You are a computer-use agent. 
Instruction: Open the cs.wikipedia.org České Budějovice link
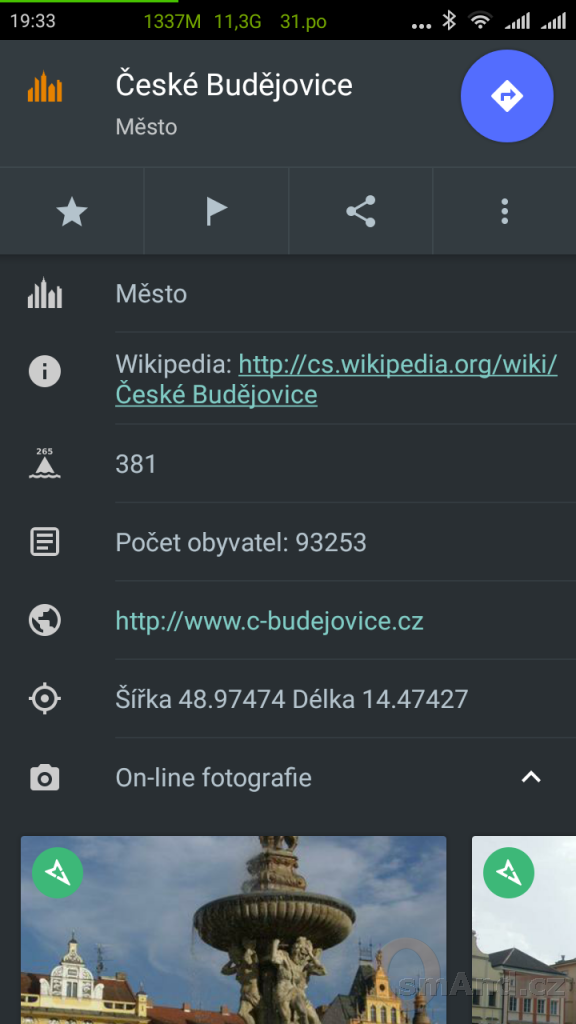(336, 379)
